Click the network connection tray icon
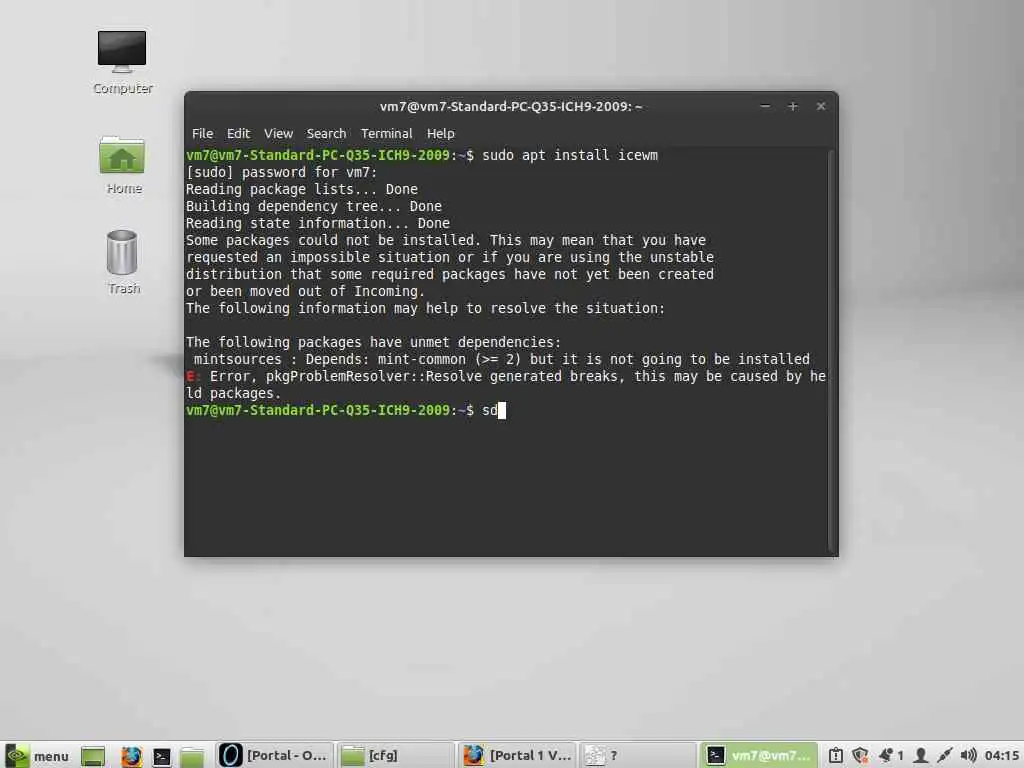This screenshot has width=1024, height=768. point(944,756)
